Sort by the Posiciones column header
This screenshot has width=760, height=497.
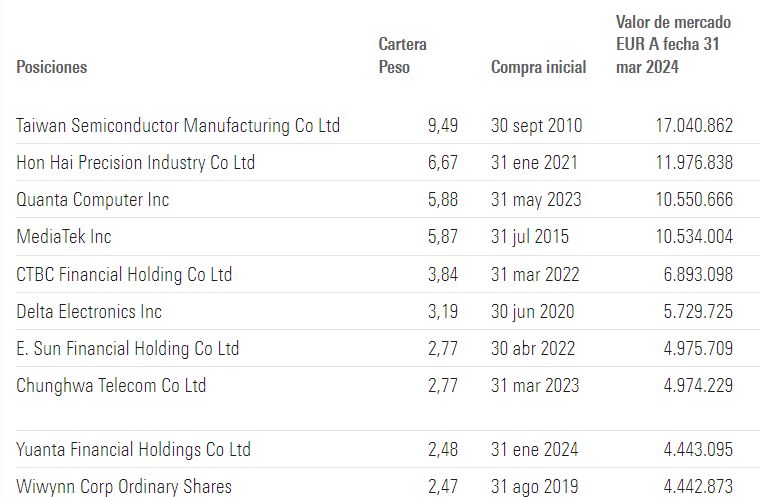[x=52, y=67]
